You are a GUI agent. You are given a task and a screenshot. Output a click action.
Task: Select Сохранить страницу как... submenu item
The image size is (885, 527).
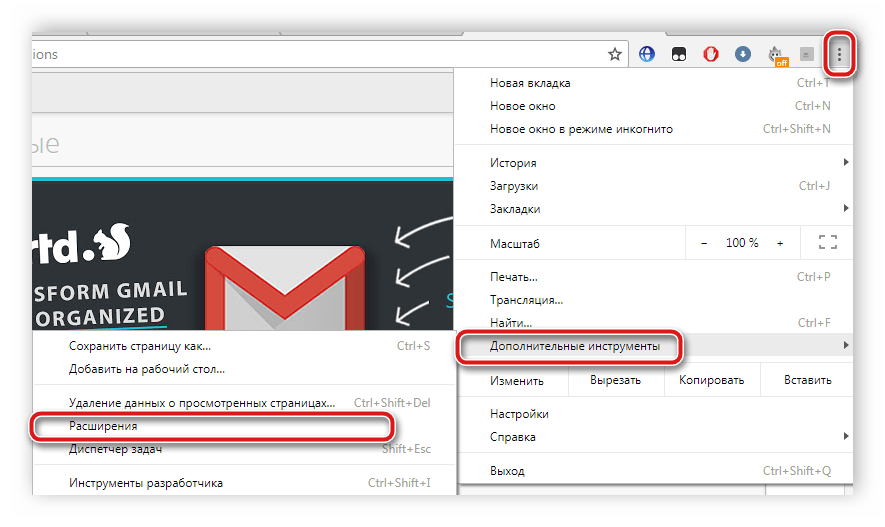click(x=244, y=346)
